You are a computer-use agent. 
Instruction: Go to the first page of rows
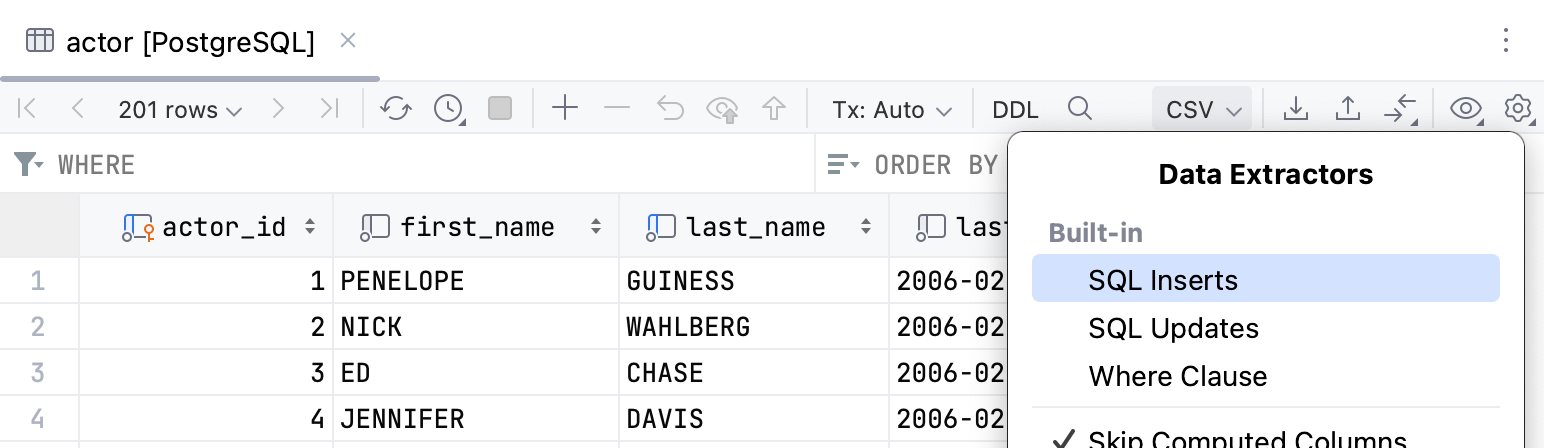[28, 109]
